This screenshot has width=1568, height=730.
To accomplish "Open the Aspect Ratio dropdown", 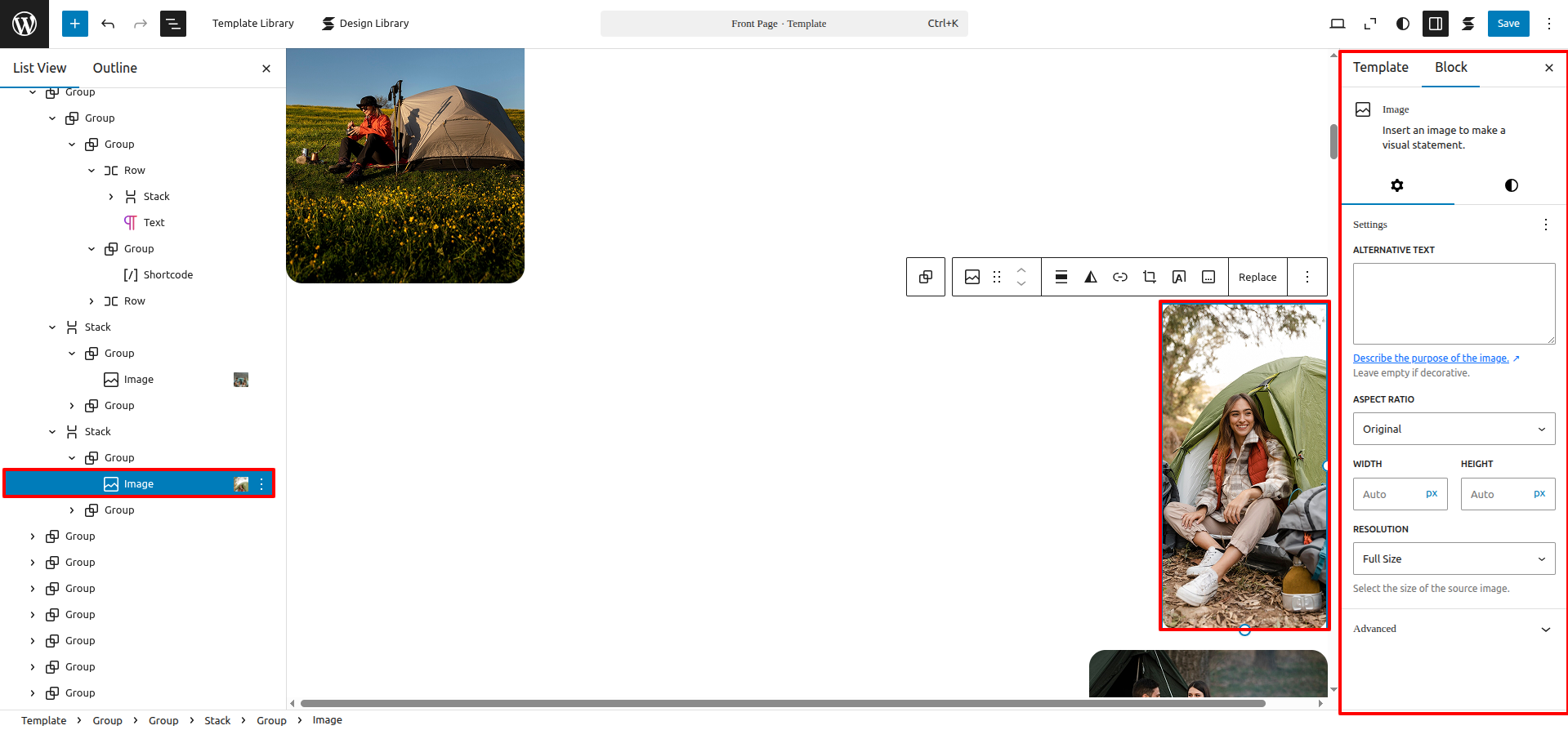I will tap(1453, 430).
